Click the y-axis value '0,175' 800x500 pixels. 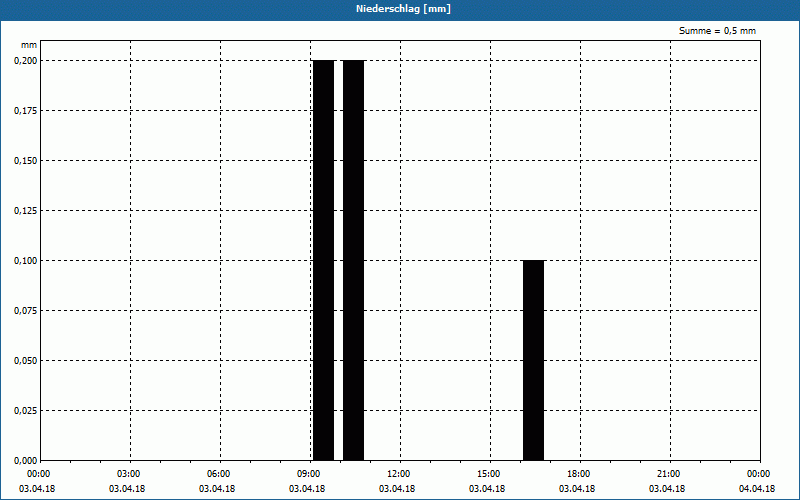pyautogui.click(x=26, y=111)
